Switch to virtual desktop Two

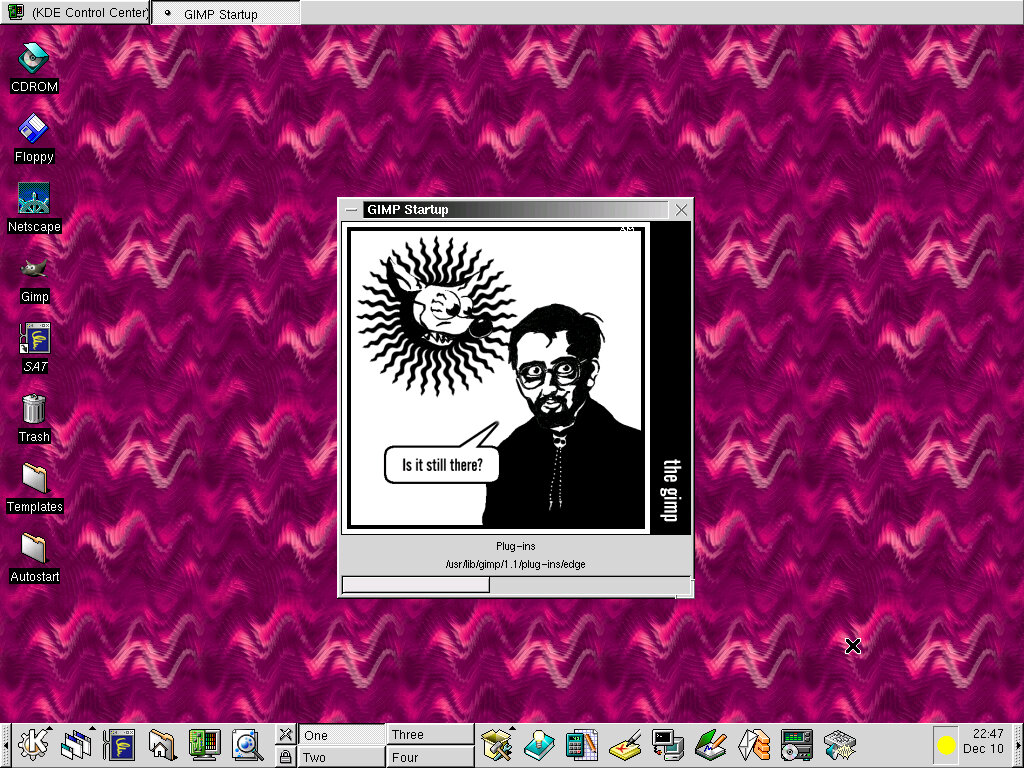[341, 757]
